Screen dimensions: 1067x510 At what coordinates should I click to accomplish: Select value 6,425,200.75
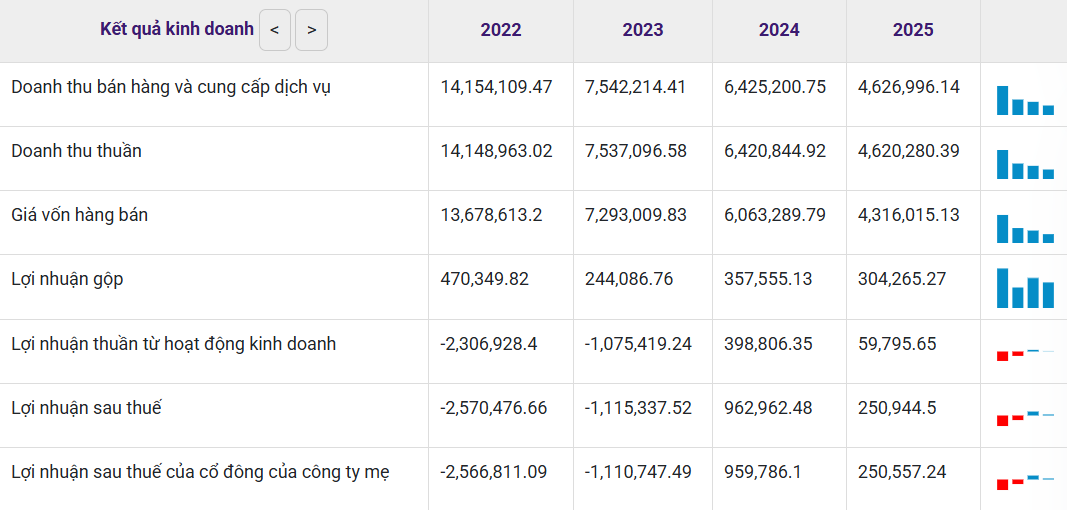[x=775, y=87]
